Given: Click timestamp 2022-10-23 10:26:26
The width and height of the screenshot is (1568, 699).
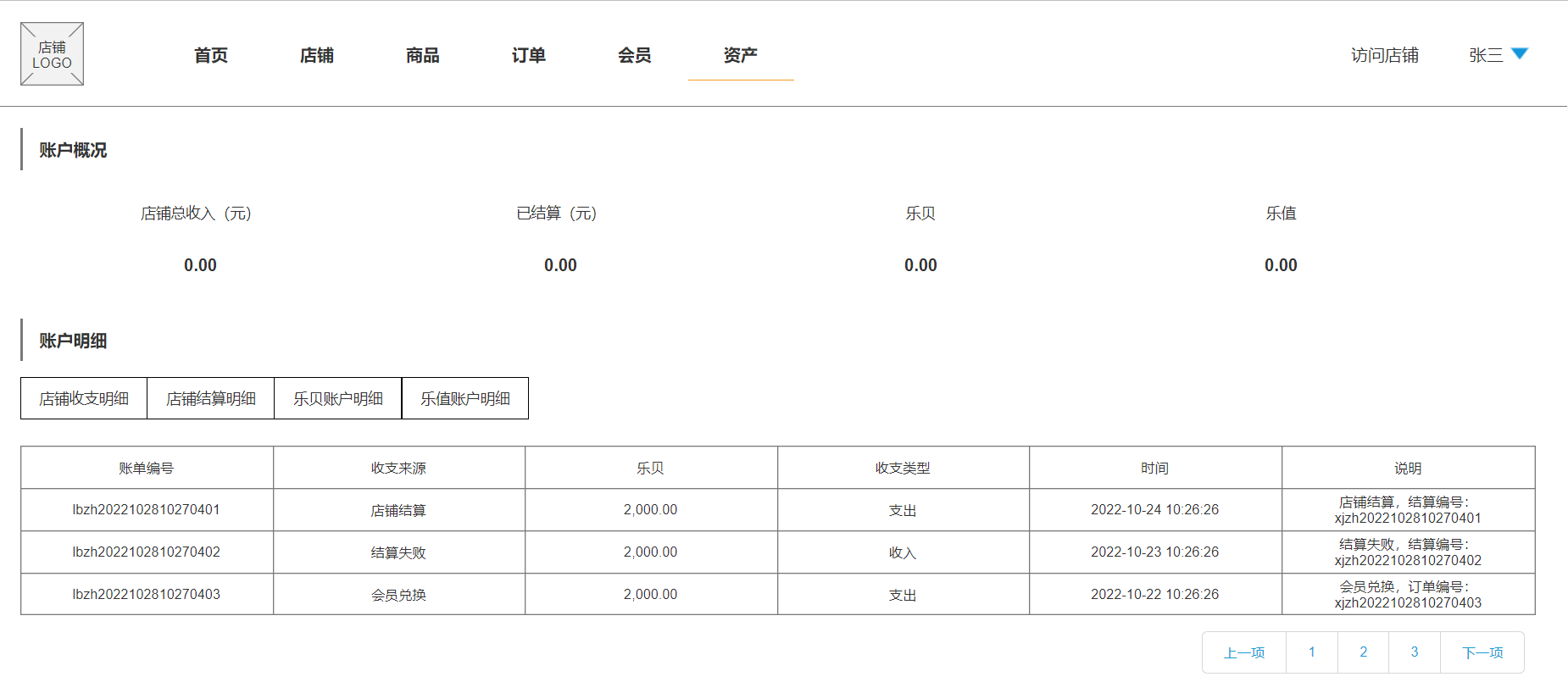Looking at the screenshot, I should click(x=1155, y=552).
